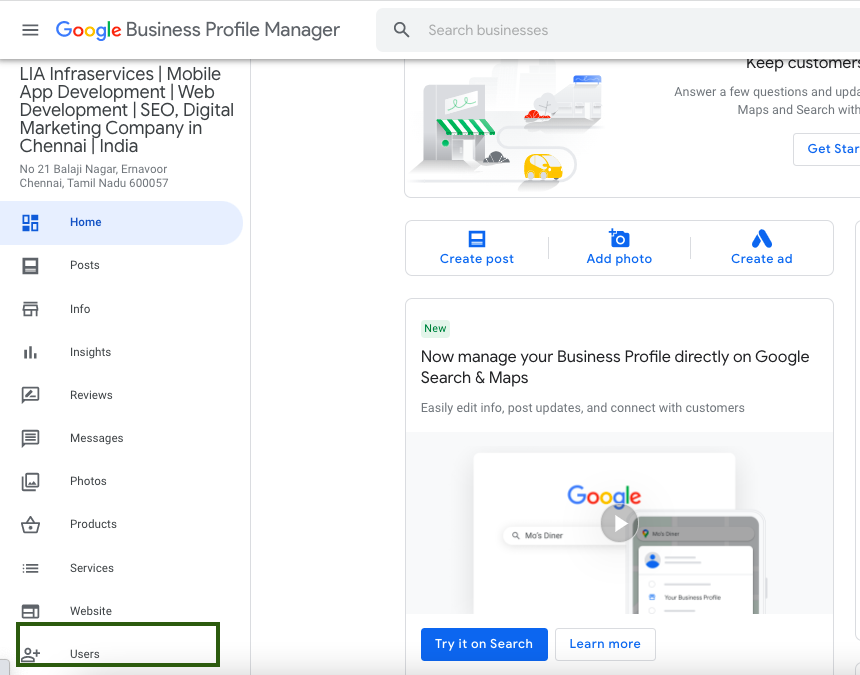This screenshot has height=675, width=860.
Task: Select the Home dashboard icon
Action: pos(30,223)
